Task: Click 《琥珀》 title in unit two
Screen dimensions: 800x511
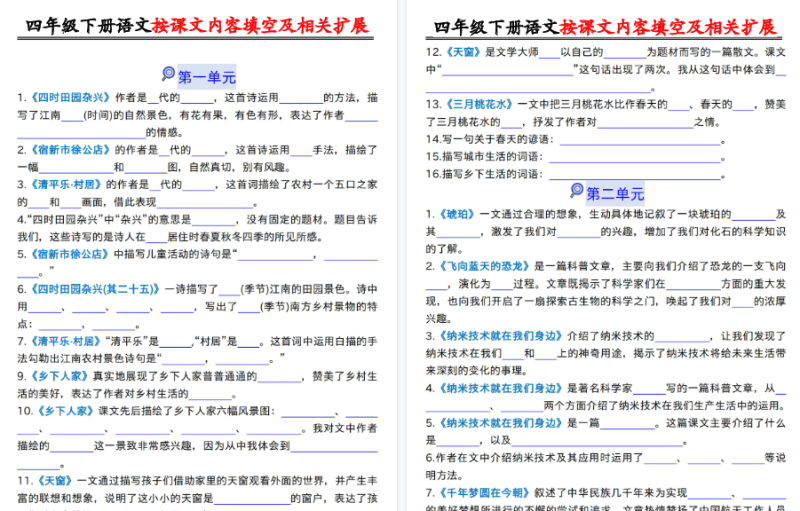Action: pos(456,214)
